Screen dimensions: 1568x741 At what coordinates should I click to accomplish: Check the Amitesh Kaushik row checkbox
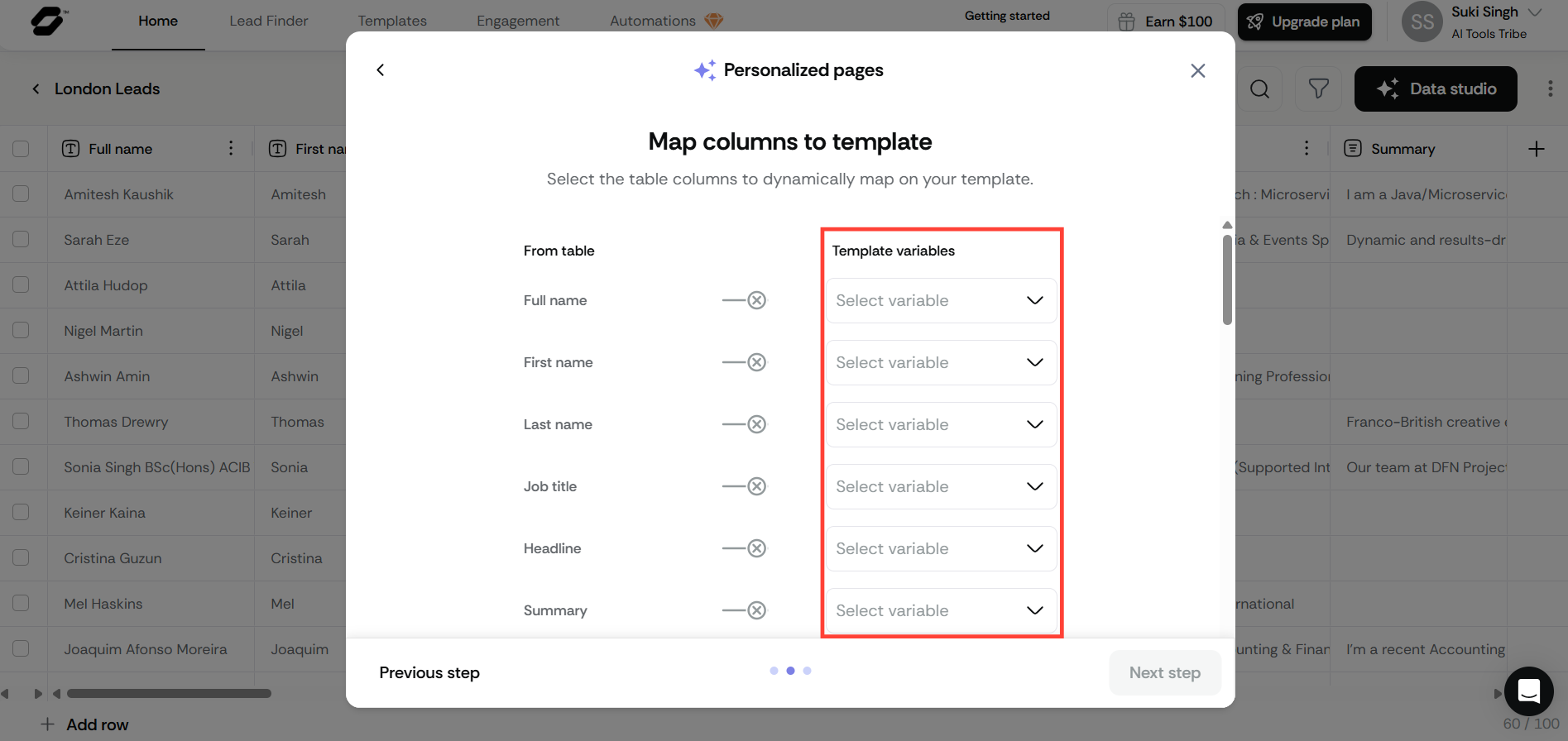(21, 194)
